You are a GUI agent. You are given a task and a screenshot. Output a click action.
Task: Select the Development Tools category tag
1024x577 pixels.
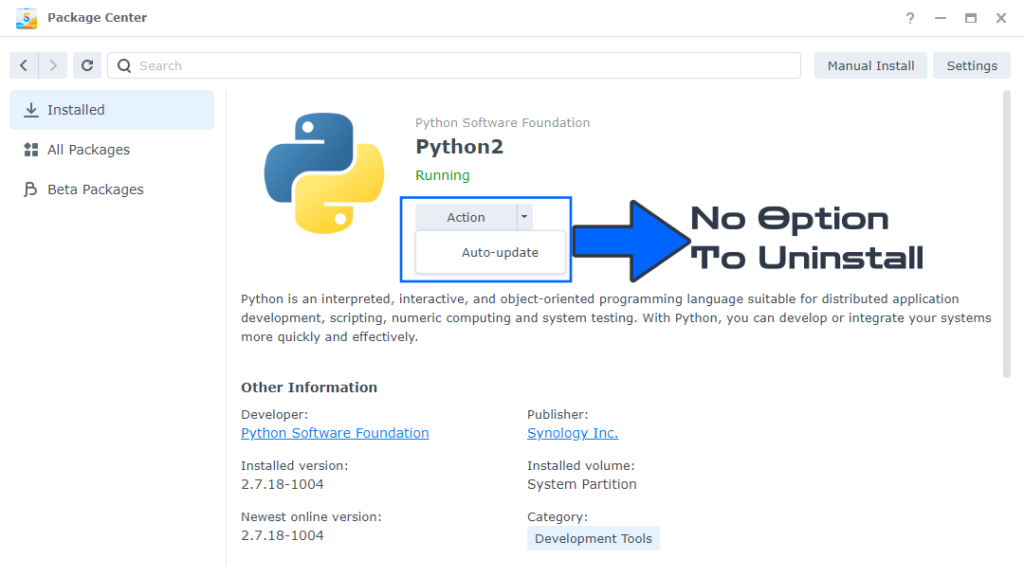click(593, 537)
